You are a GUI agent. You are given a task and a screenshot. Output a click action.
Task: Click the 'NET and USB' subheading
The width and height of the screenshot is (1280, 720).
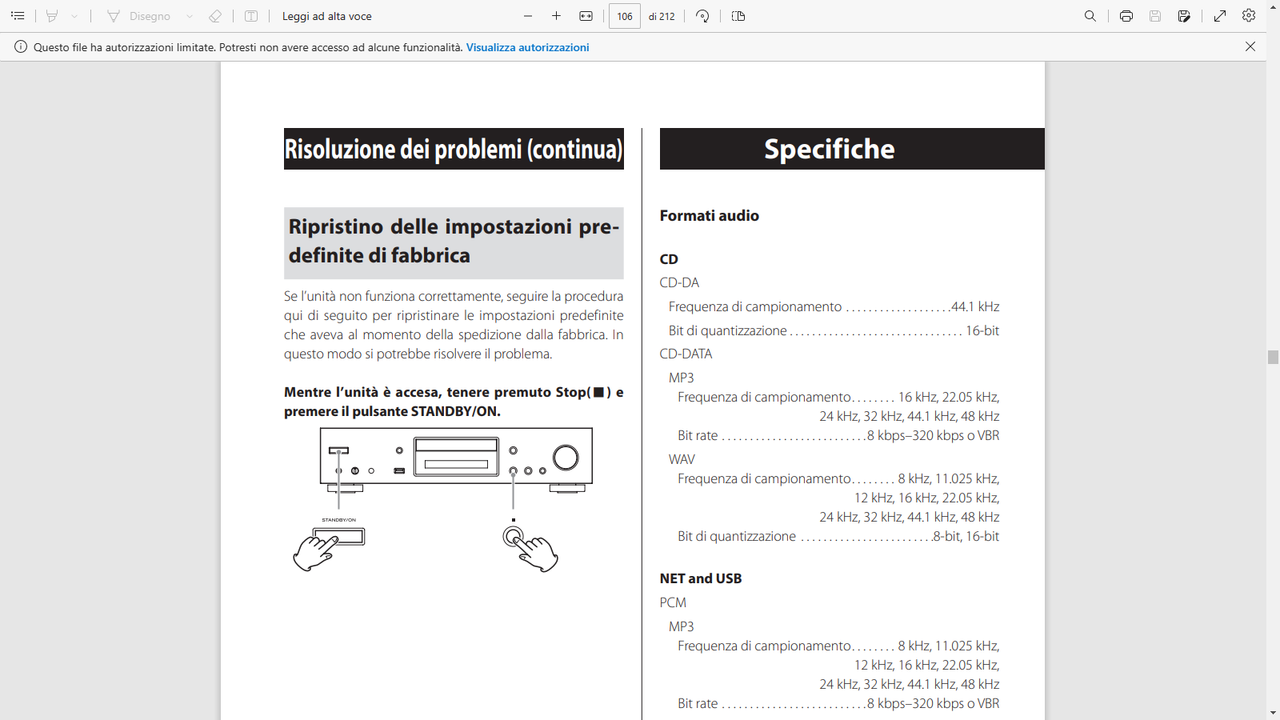(x=700, y=579)
